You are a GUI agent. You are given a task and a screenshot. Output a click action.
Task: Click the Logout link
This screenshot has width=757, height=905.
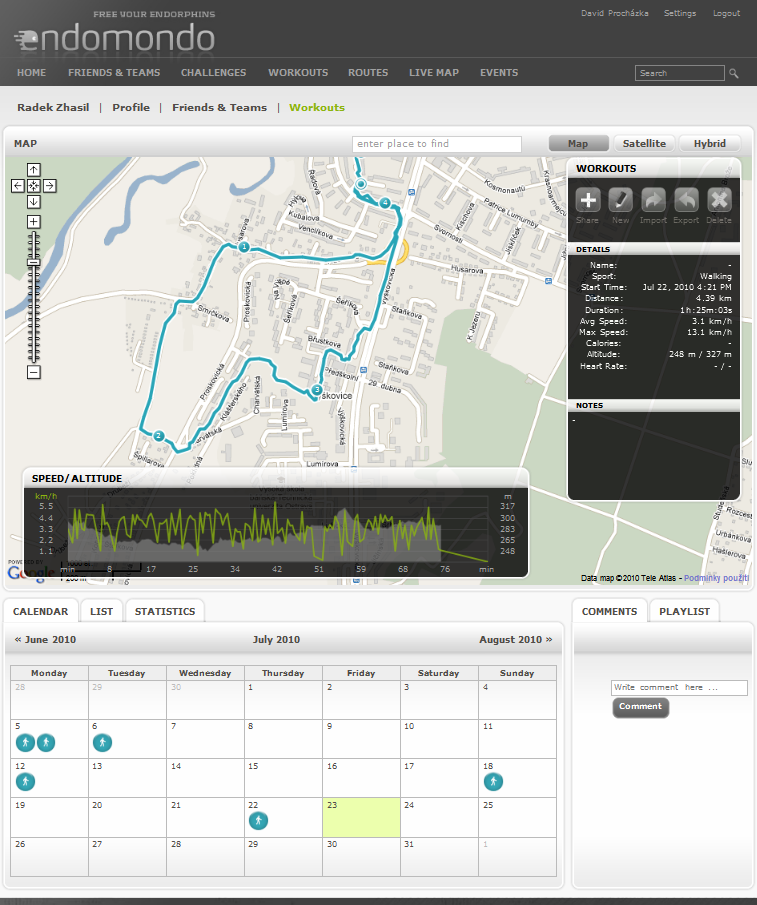click(x=726, y=13)
